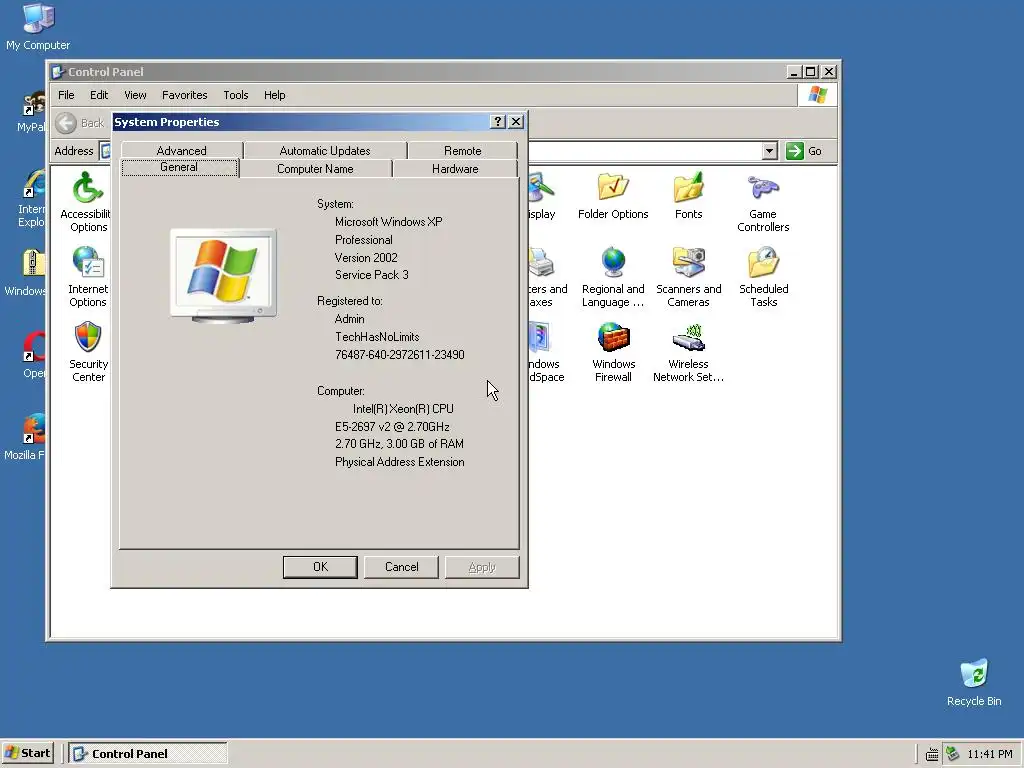Open the Favorites menu
This screenshot has width=1024, height=768.
tap(185, 95)
